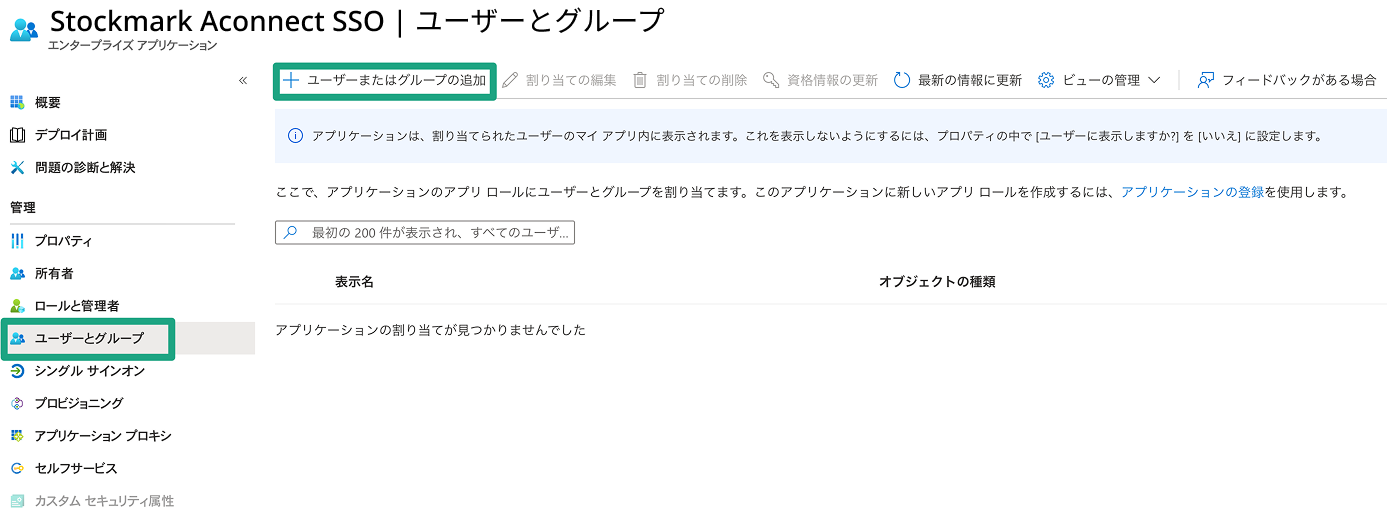The height and width of the screenshot is (529, 1387).
Task: Click 資格情報の更新 toolbar text
Action: pyautogui.click(x=832, y=80)
